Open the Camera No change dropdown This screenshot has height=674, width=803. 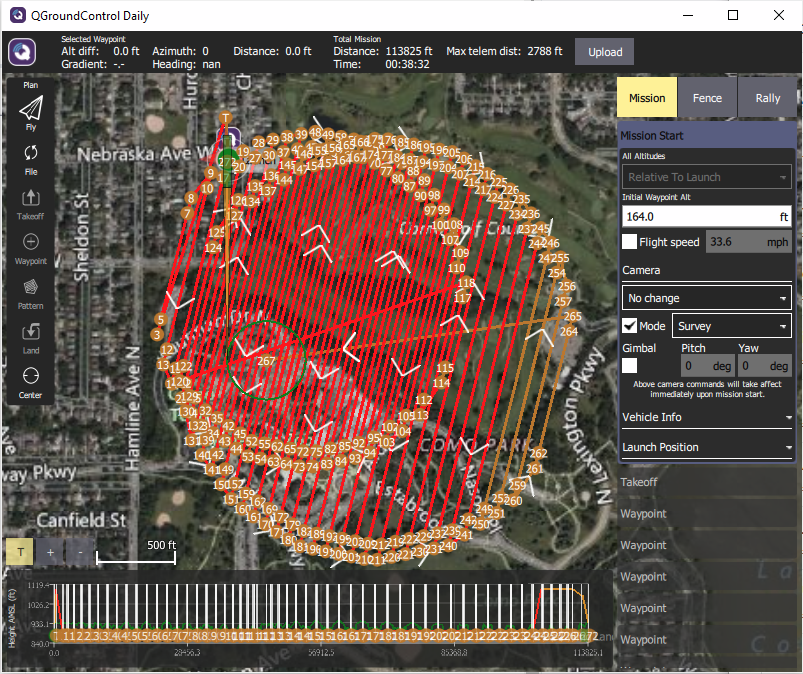(x=707, y=298)
